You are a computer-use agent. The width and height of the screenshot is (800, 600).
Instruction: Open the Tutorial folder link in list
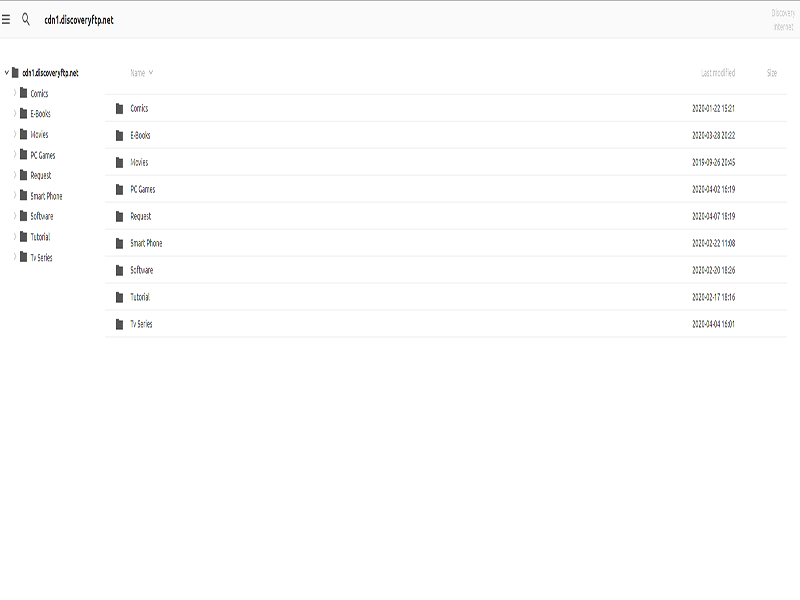(x=140, y=297)
